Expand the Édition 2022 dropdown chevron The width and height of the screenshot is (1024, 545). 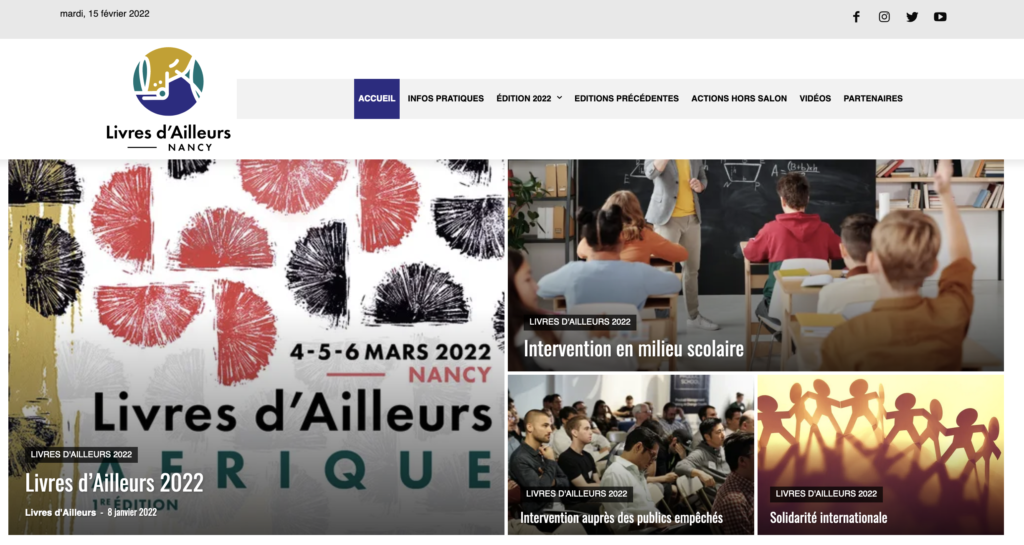click(x=560, y=98)
